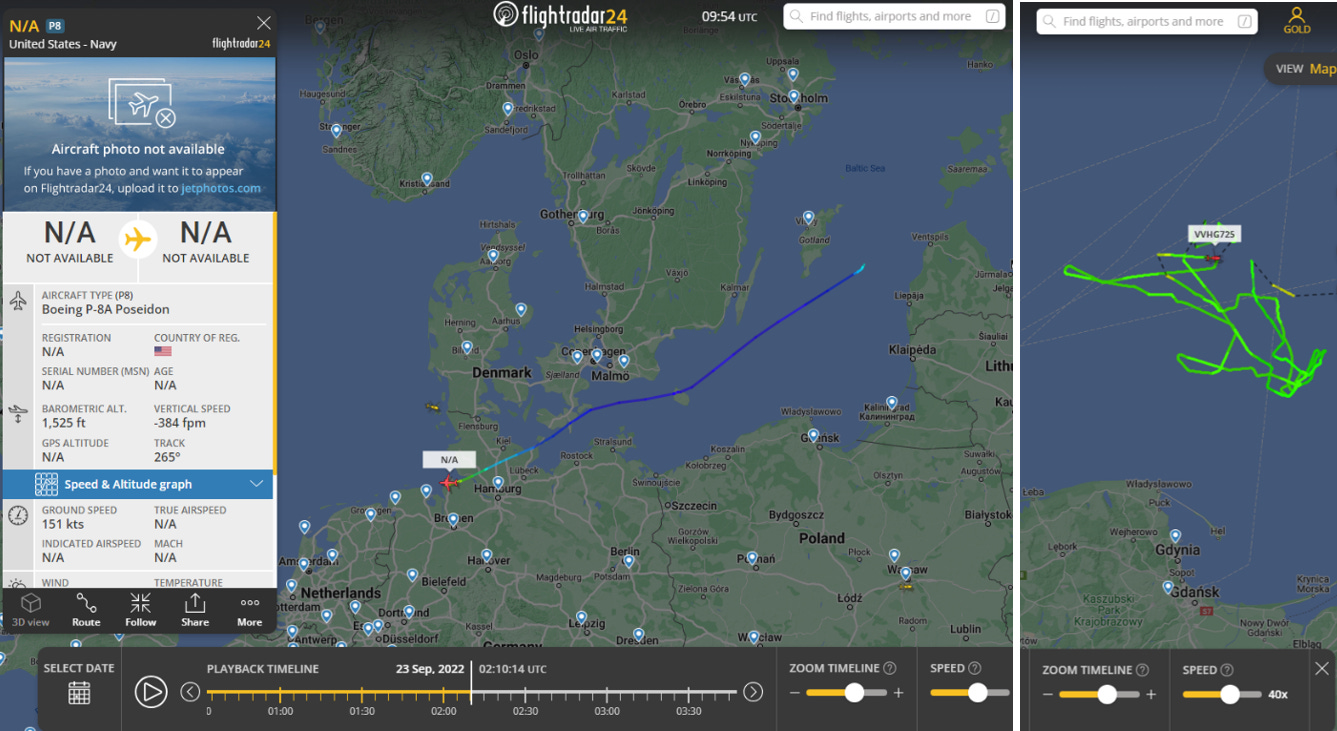Image resolution: width=1337 pixels, height=731 pixels.
Task: Open Zoom Timeline help icon in left window
Action: pos(890,668)
